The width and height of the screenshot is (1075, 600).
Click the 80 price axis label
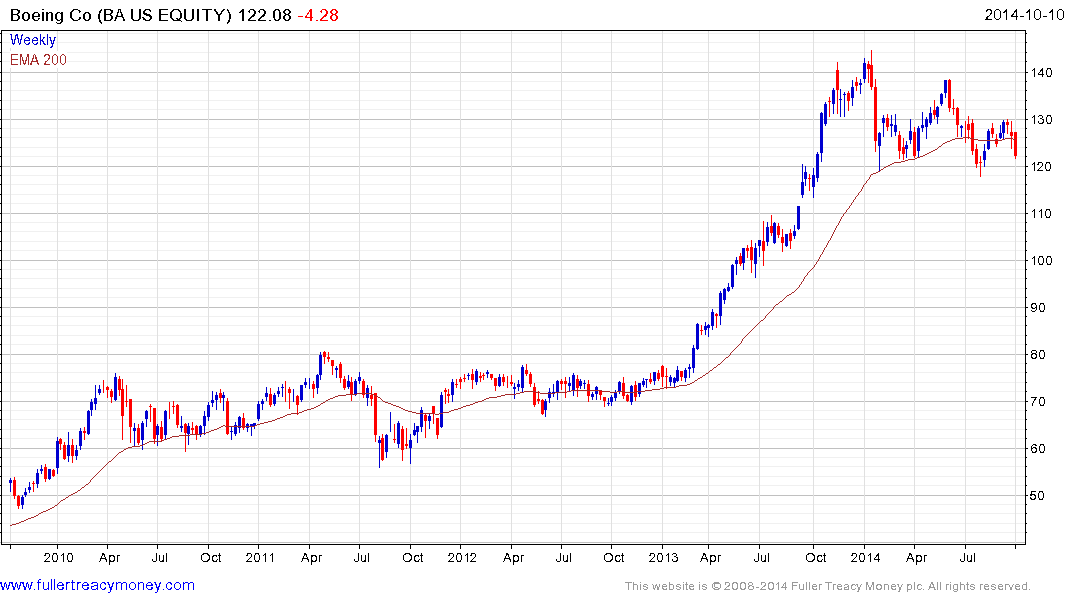[x=1038, y=355]
